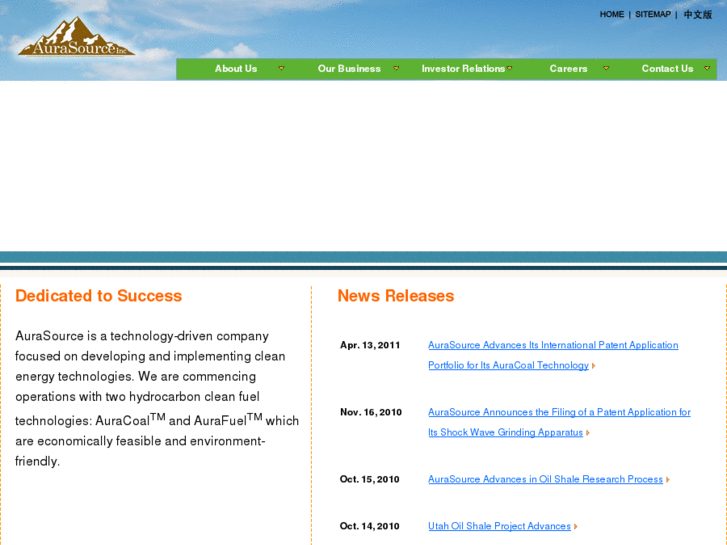727x545 pixels.
Task: Click arrow icon after AuraCoal Technology link
Action: pyautogui.click(x=593, y=366)
